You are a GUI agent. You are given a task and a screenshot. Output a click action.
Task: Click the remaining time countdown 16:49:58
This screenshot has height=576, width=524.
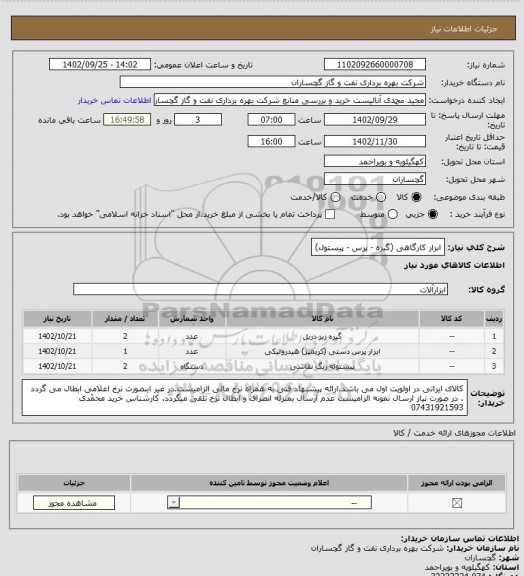point(127,119)
